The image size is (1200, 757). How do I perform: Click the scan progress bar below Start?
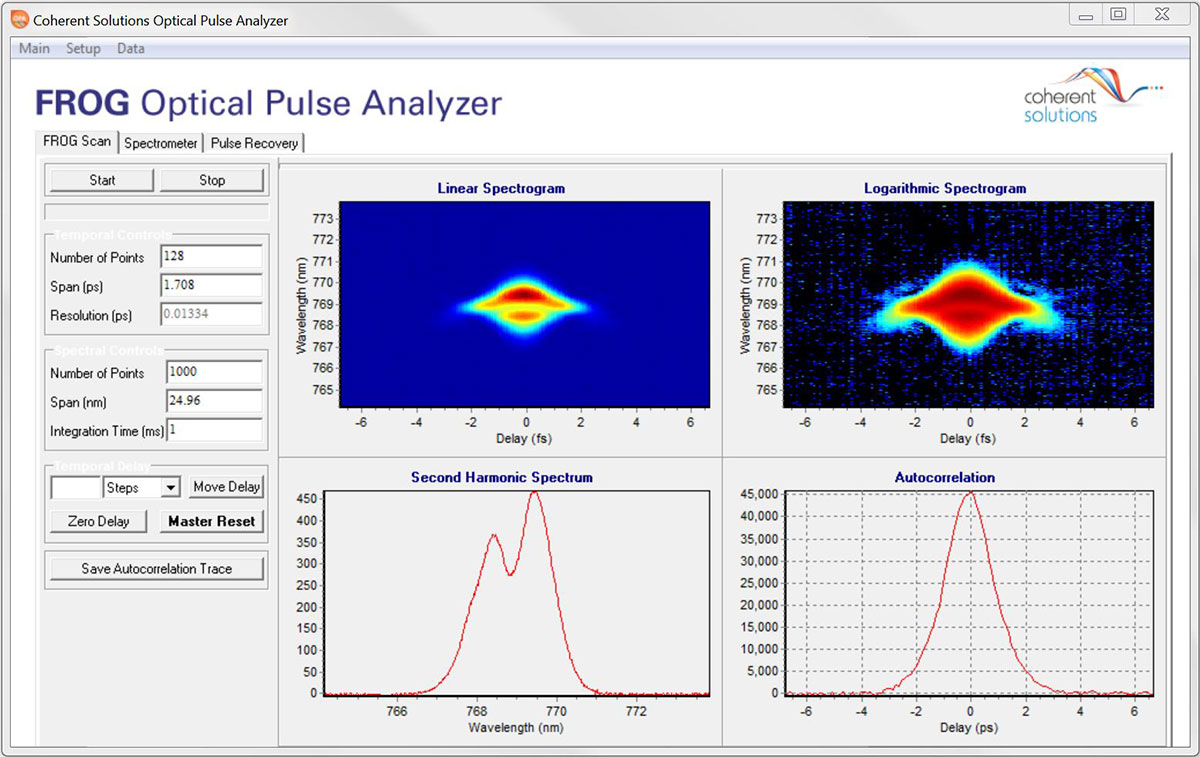[157, 212]
